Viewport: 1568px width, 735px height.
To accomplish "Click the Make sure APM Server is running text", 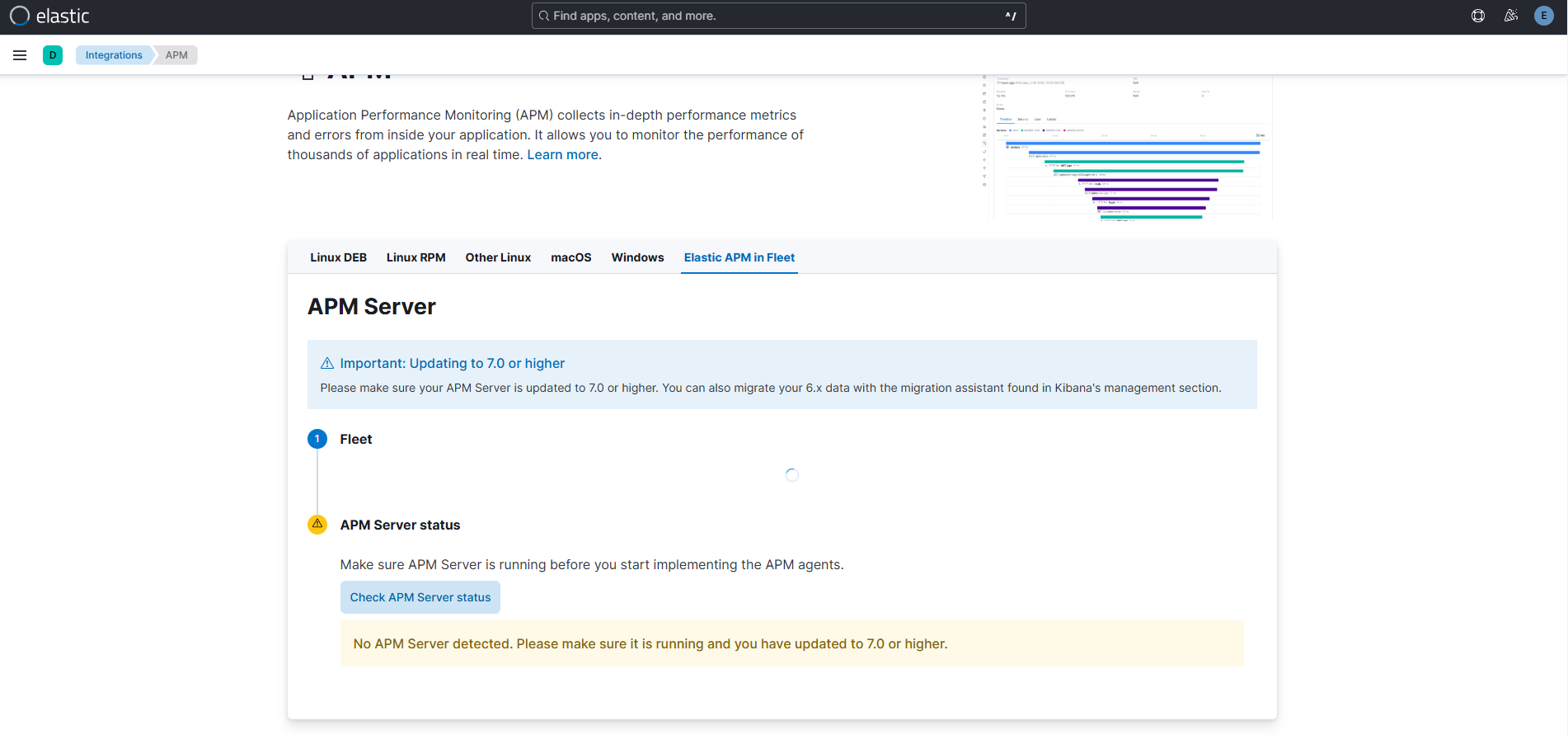I will coord(592,565).
